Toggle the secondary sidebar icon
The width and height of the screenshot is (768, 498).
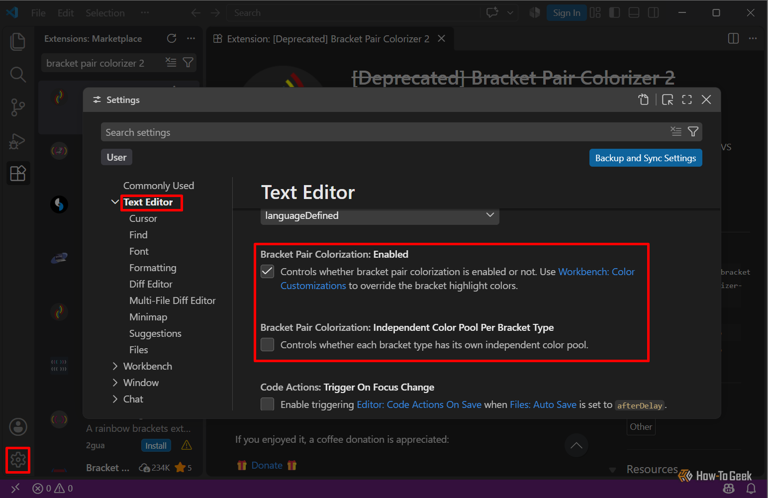pyautogui.click(x=653, y=13)
